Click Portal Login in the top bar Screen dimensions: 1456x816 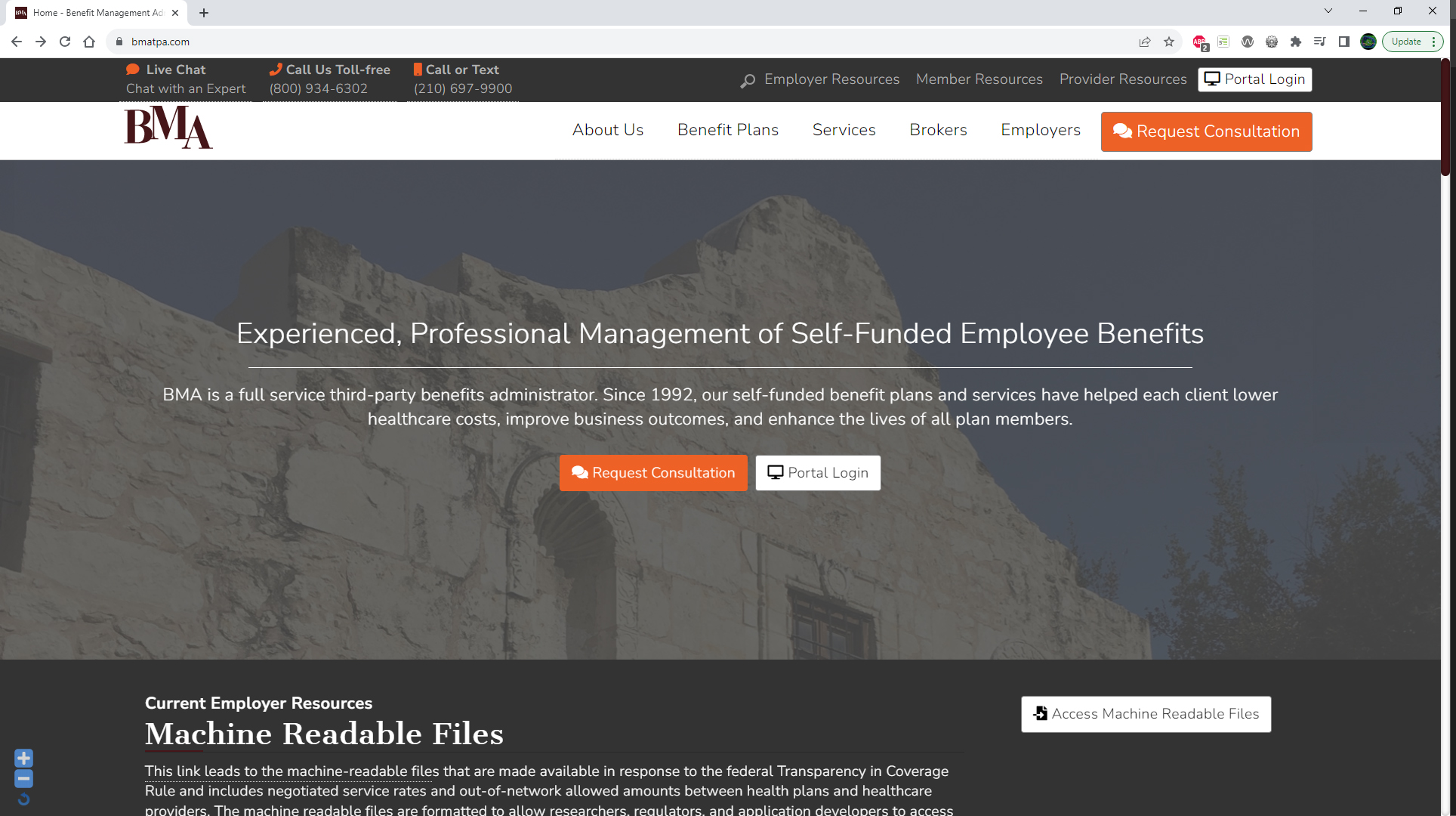[x=1254, y=79]
